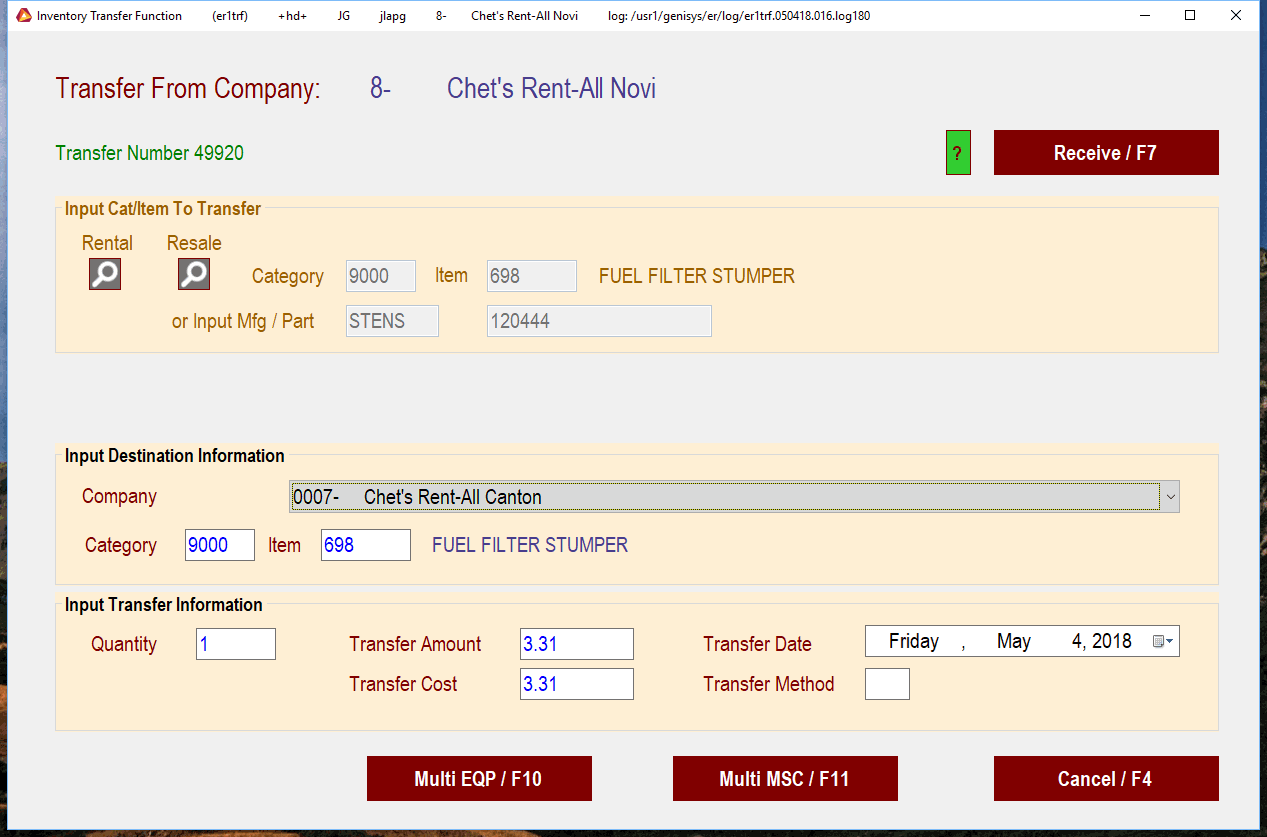Click the or Input Mfg / Part label
Image resolution: width=1267 pixels, height=837 pixels.
click(243, 321)
